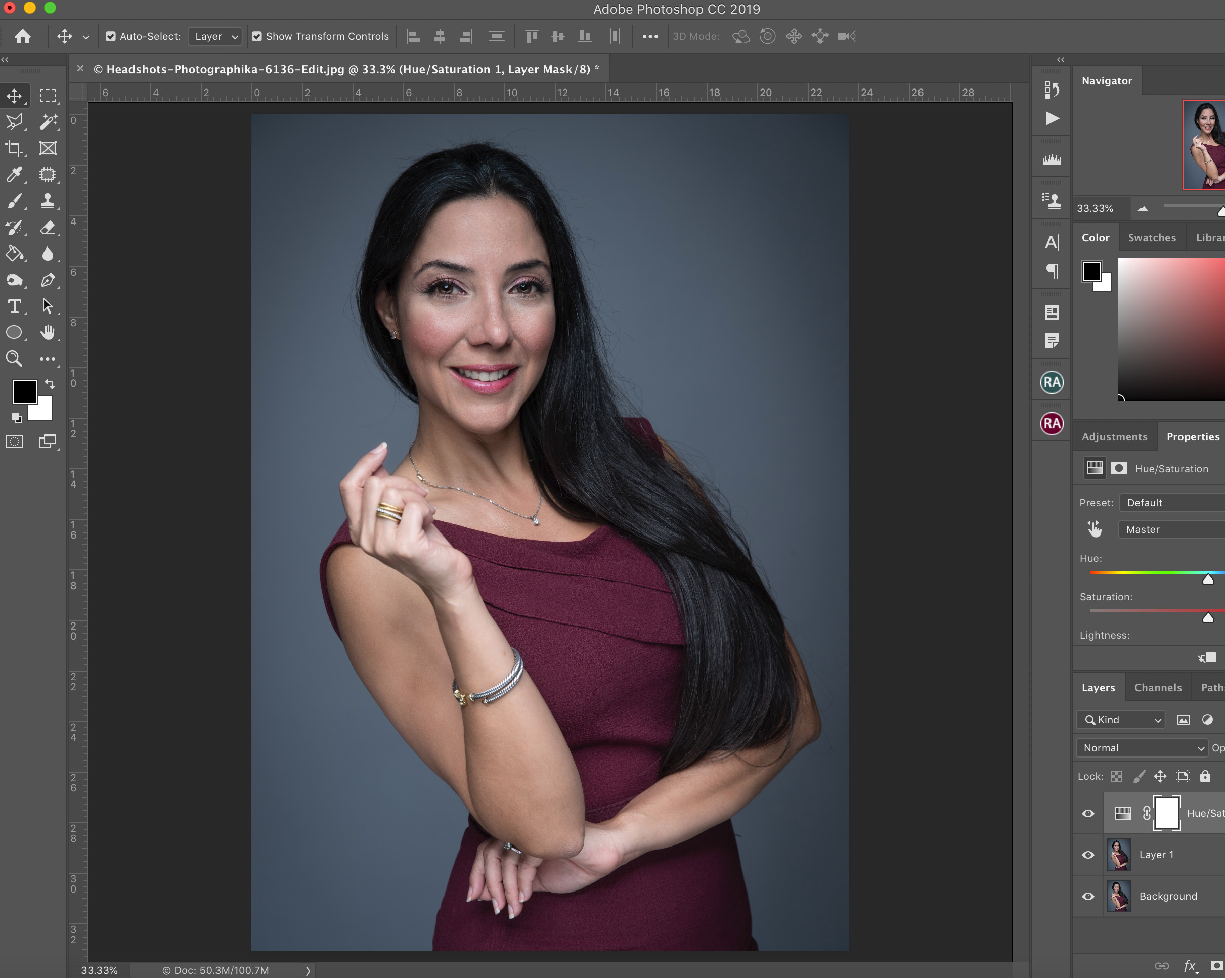Hide Layer 1 with its eye icon

pos(1088,855)
